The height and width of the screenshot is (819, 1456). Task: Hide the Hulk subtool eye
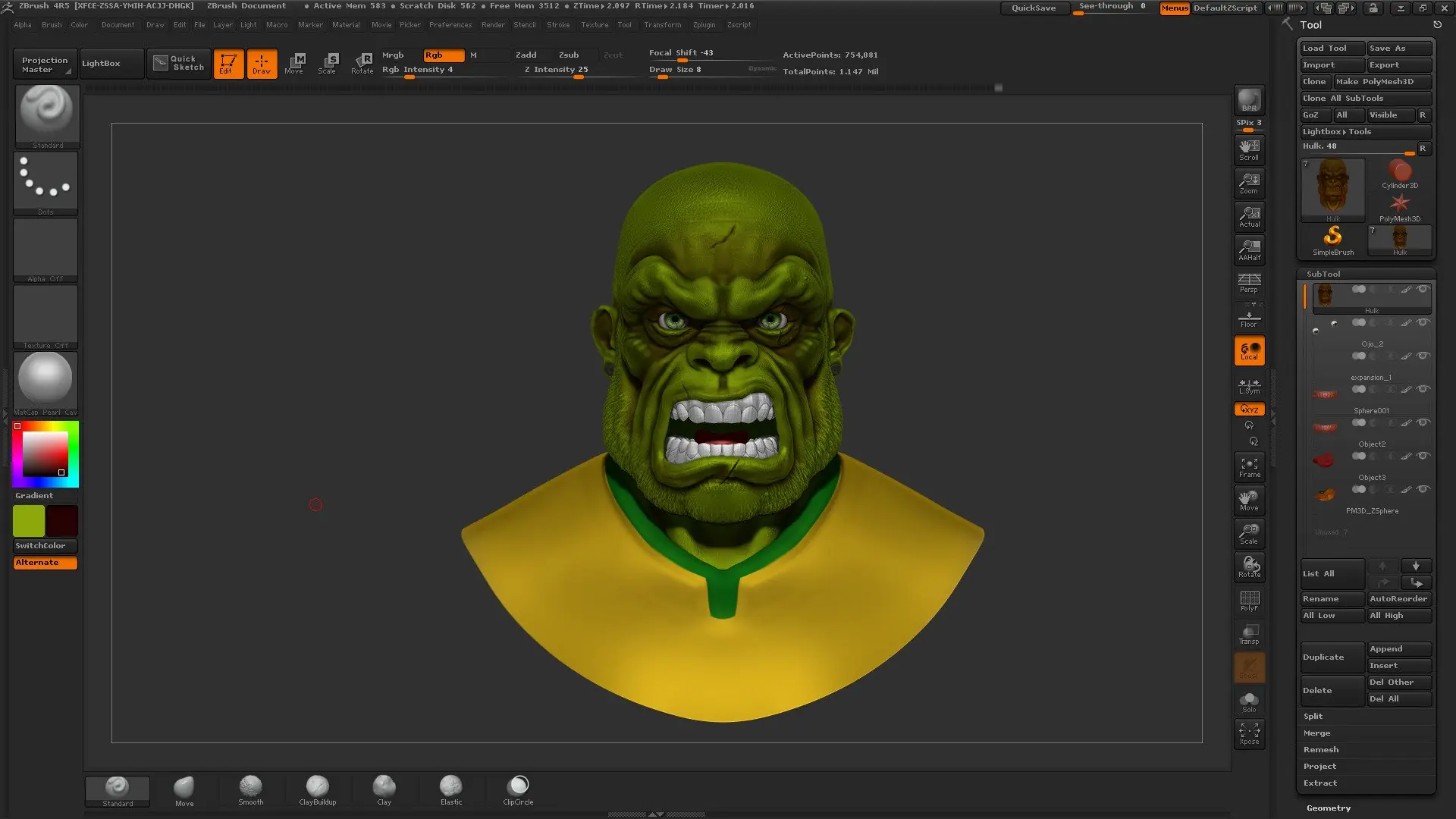pyautogui.click(x=1423, y=290)
